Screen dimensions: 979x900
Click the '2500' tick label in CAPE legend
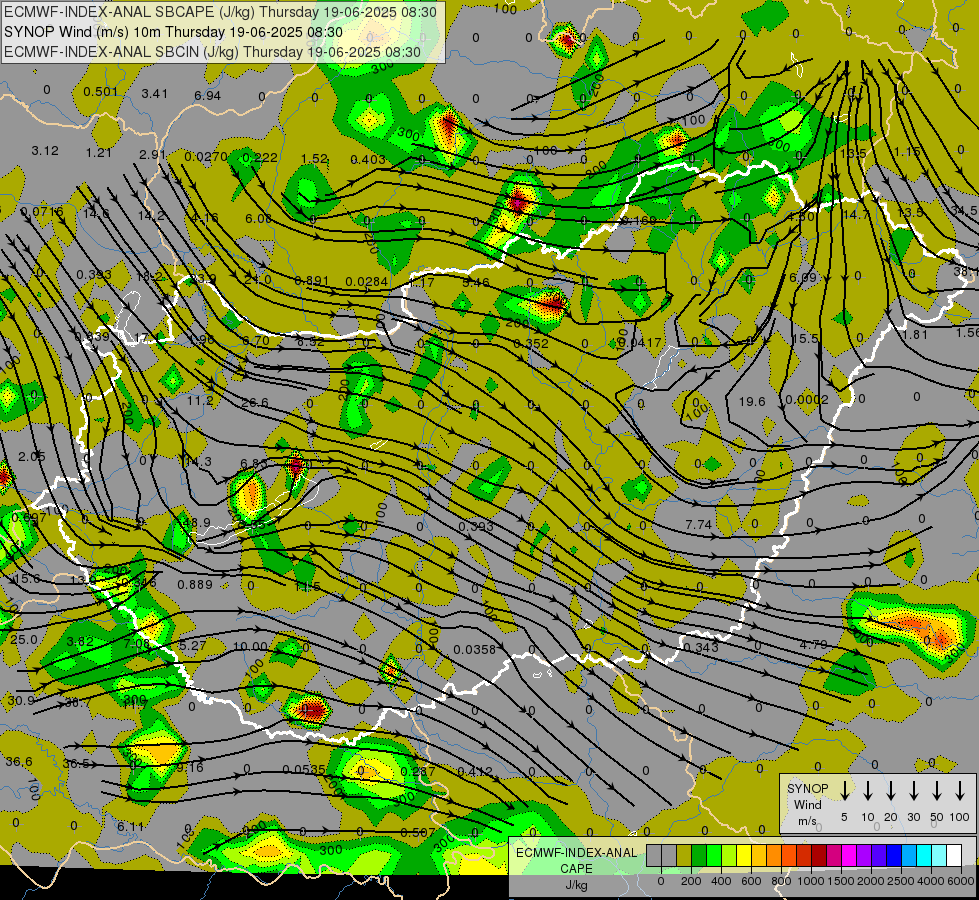click(x=901, y=881)
